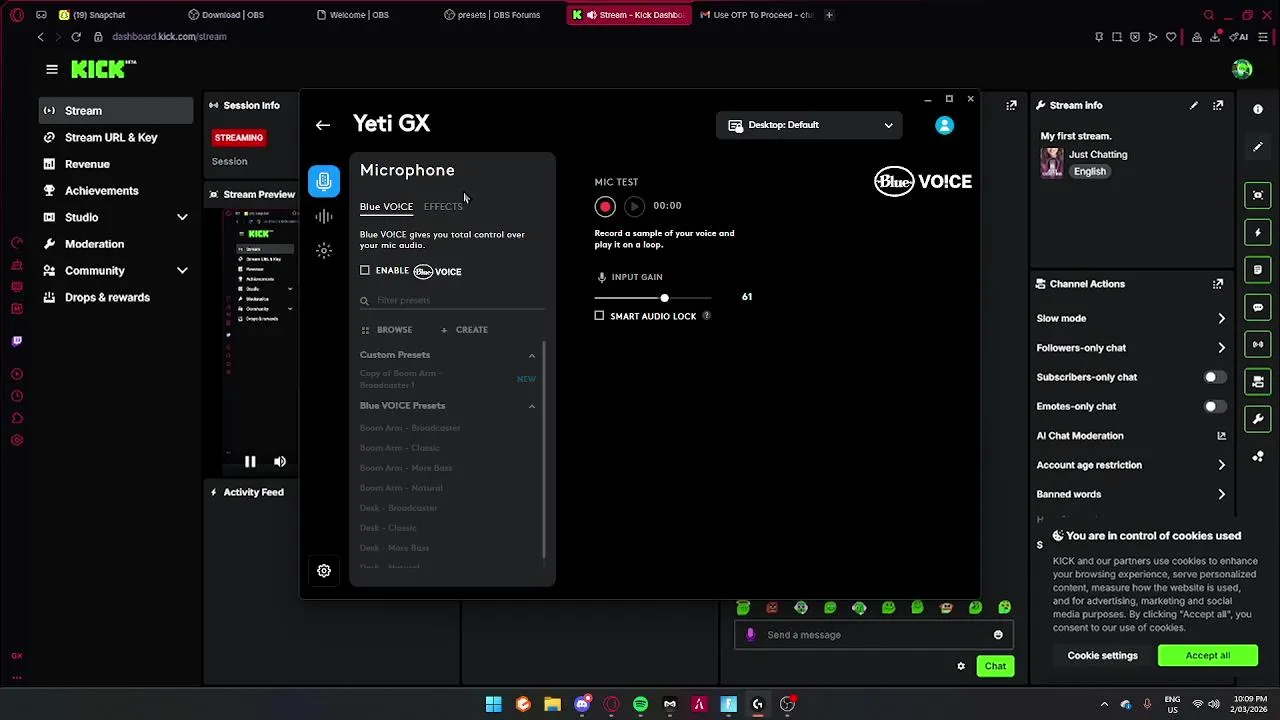Click BROWSE presets button
Image resolution: width=1280 pixels, height=720 pixels.
click(x=386, y=330)
